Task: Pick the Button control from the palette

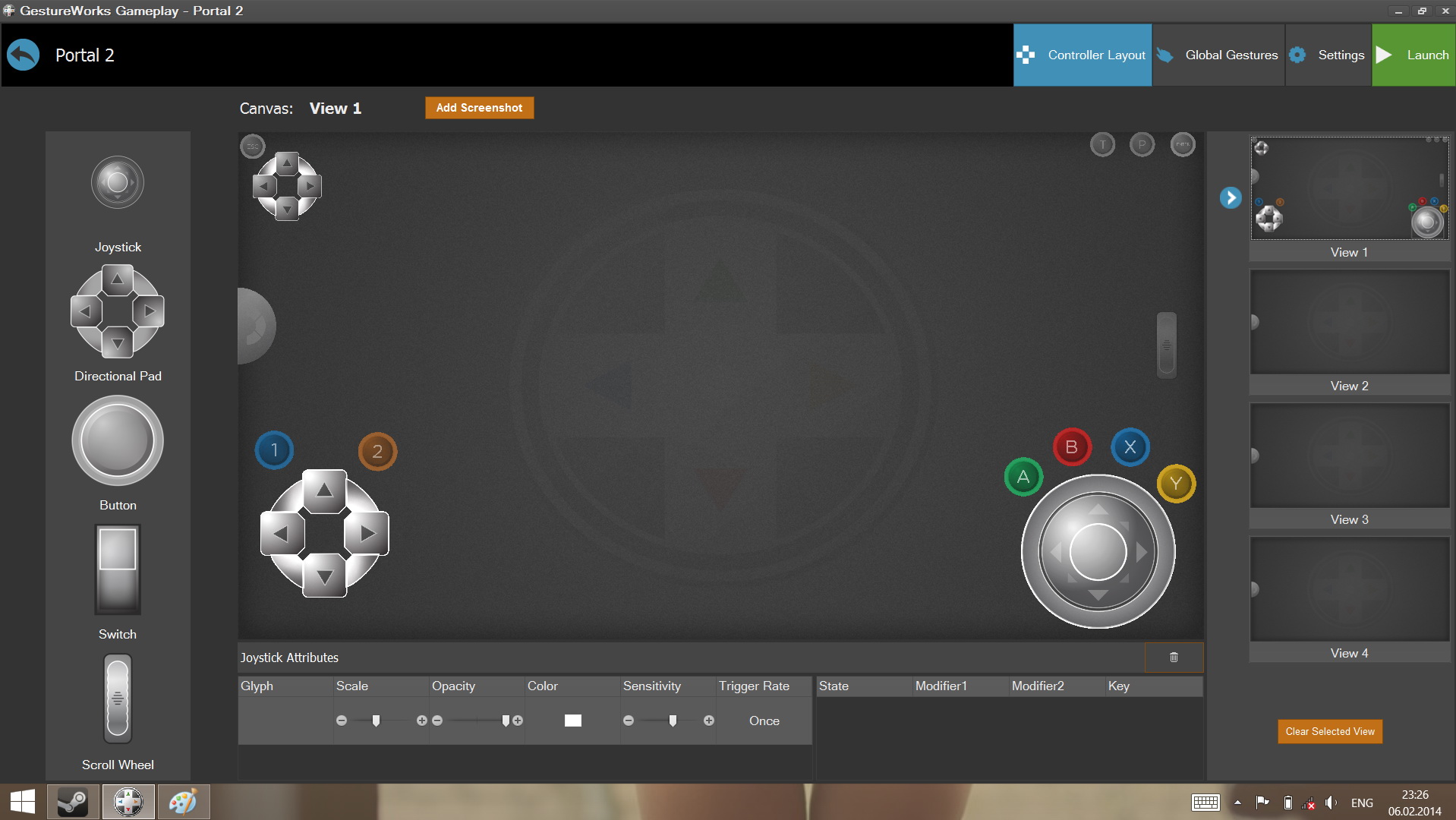Action: coord(118,440)
